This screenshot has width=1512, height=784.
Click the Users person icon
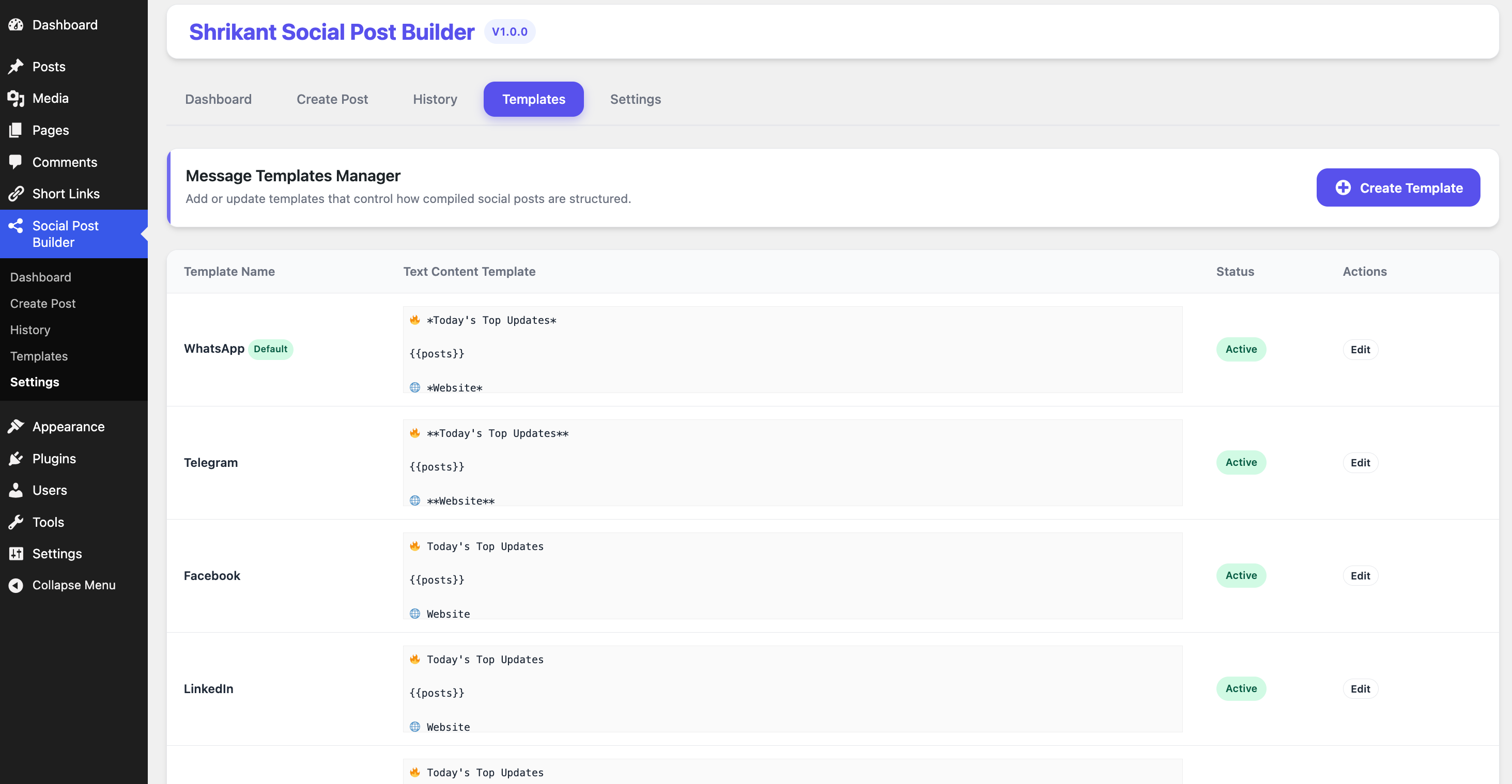click(16, 490)
